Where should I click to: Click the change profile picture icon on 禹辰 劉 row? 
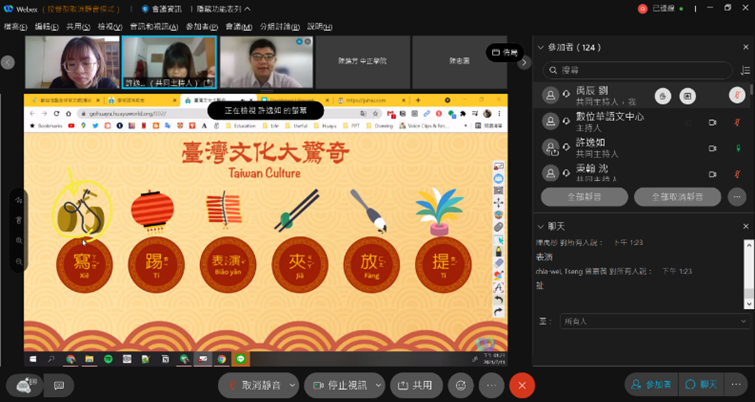click(x=688, y=96)
